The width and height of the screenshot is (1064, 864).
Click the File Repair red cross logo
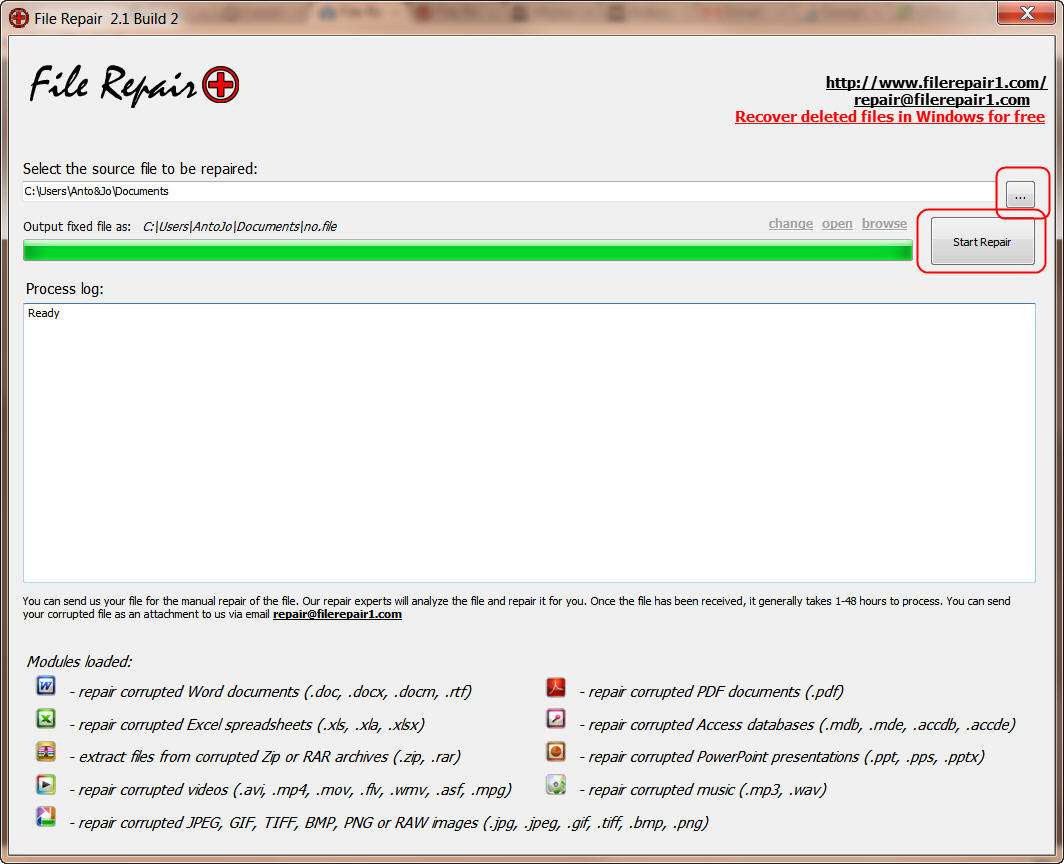pyautogui.click(x=221, y=85)
